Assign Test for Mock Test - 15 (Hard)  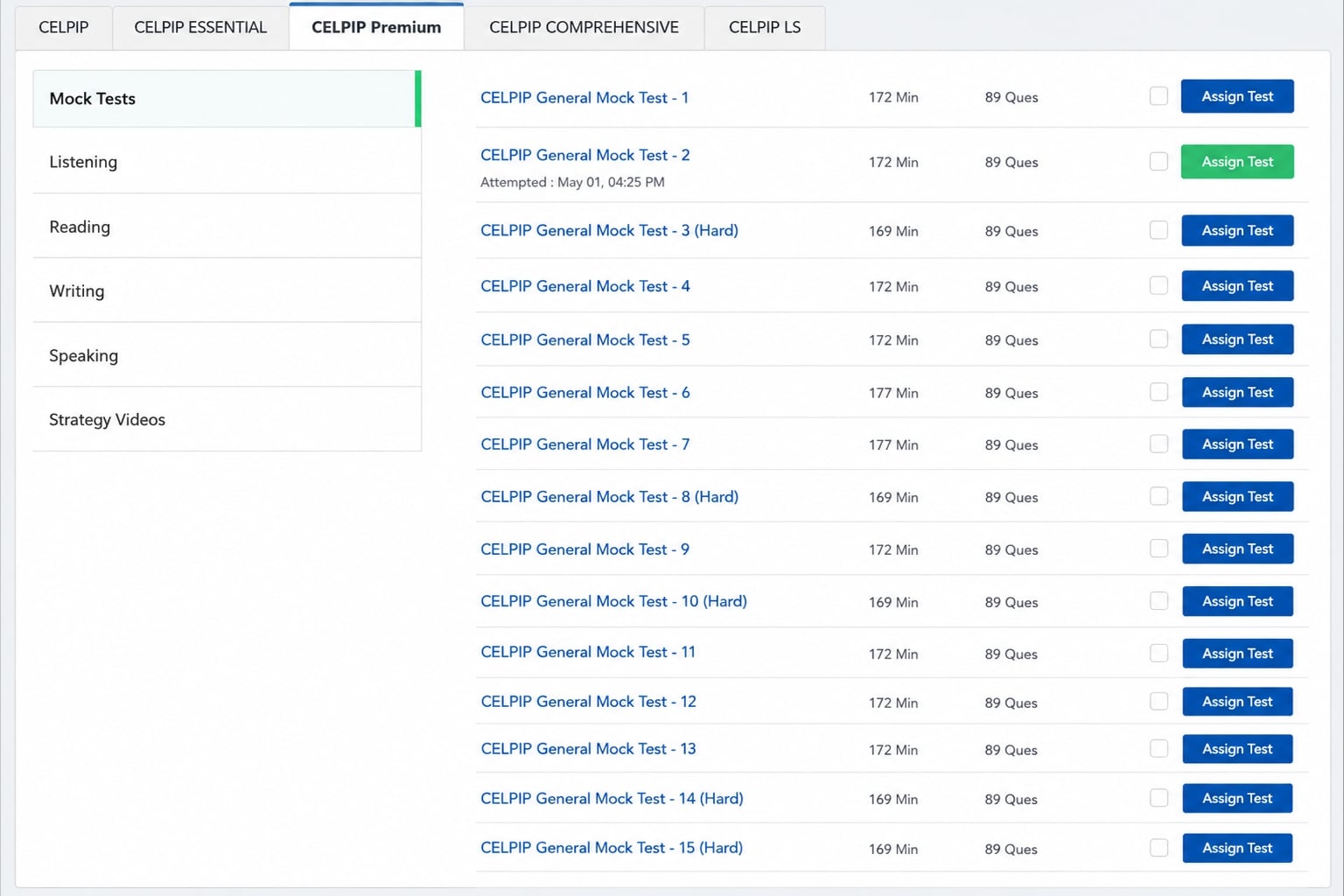click(1237, 848)
